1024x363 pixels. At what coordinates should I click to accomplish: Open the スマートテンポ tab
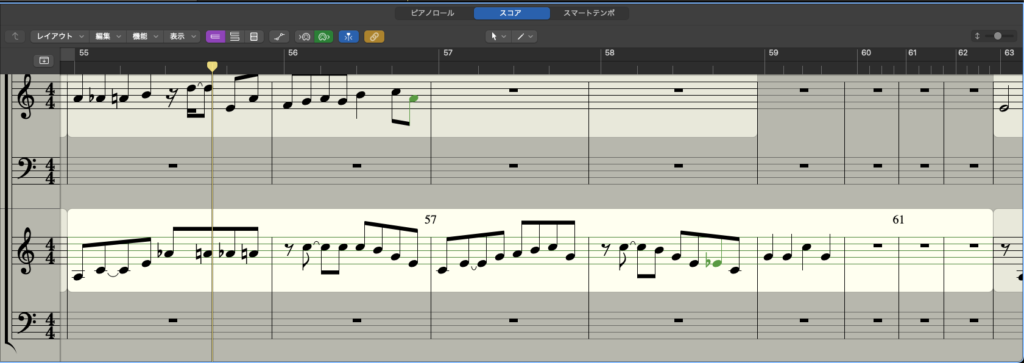click(588, 13)
